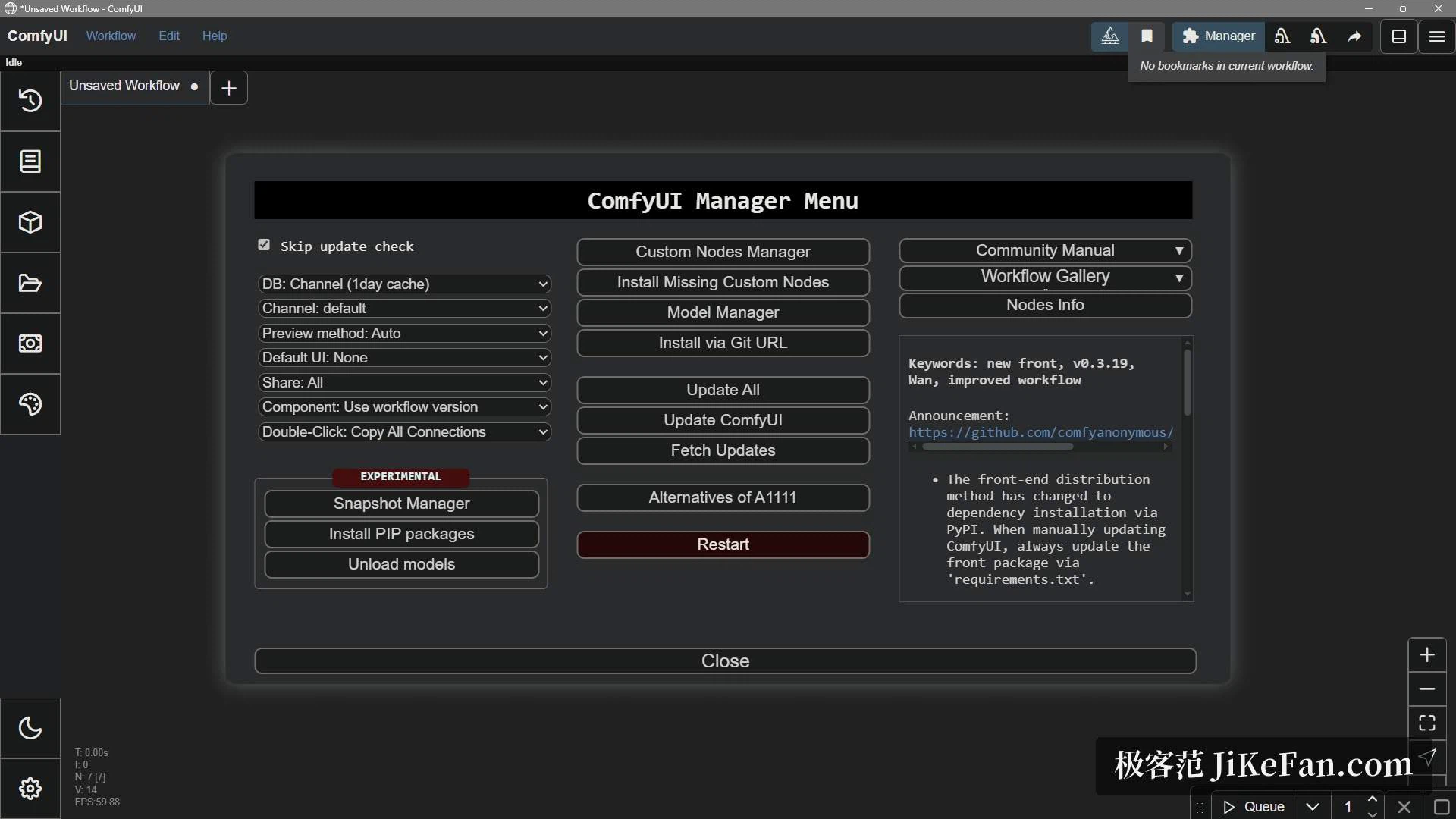This screenshot has height=819, width=1456.
Task: Click Install Missing Custom Nodes button
Action: tap(723, 282)
